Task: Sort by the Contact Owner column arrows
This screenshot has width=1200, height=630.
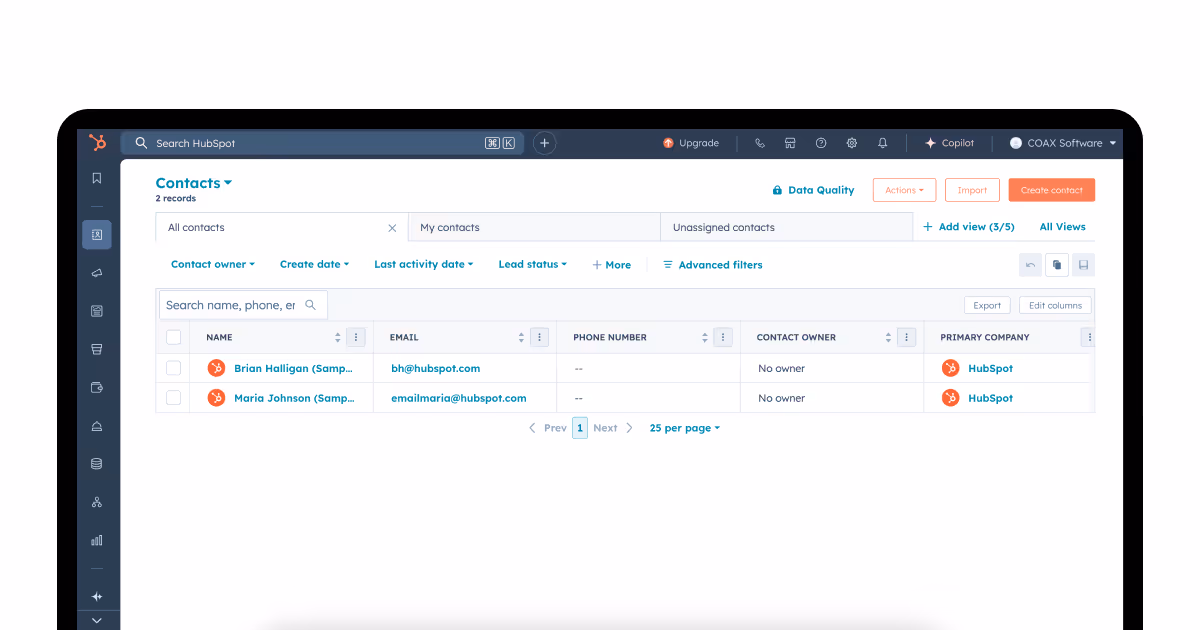Action: click(x=888, y=338)
